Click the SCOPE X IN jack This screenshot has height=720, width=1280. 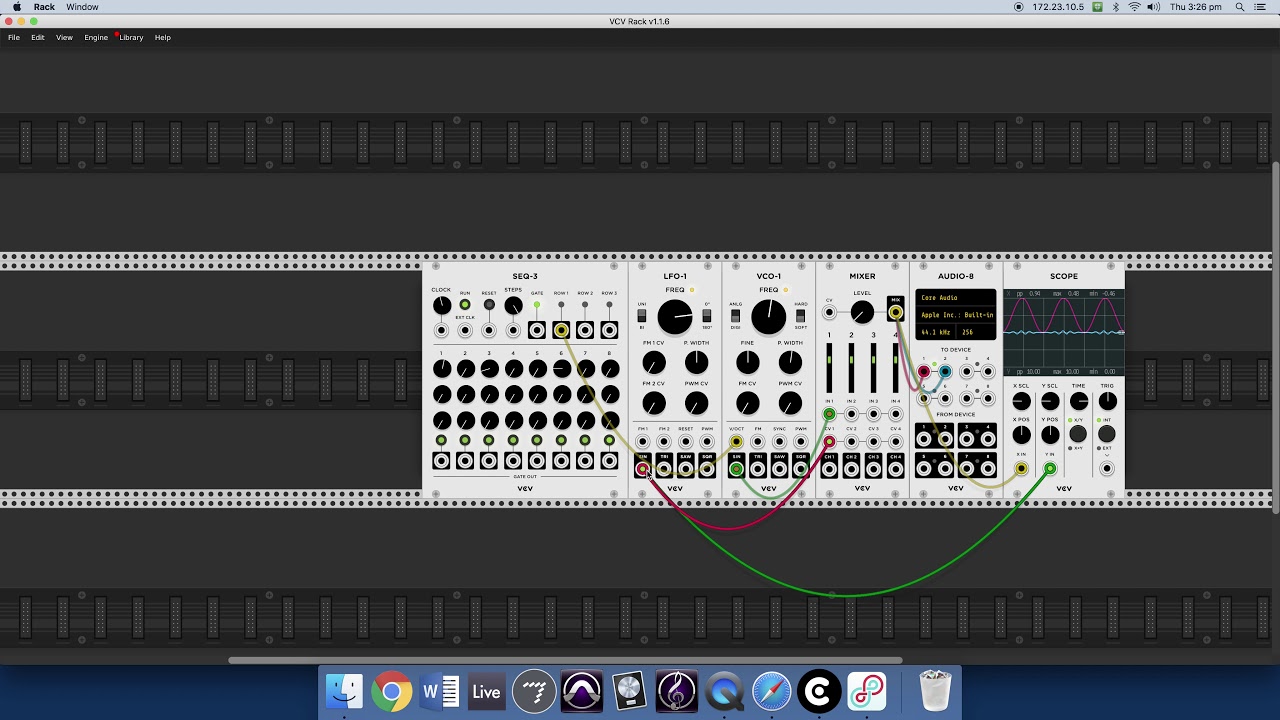[x=1021, y=468]
